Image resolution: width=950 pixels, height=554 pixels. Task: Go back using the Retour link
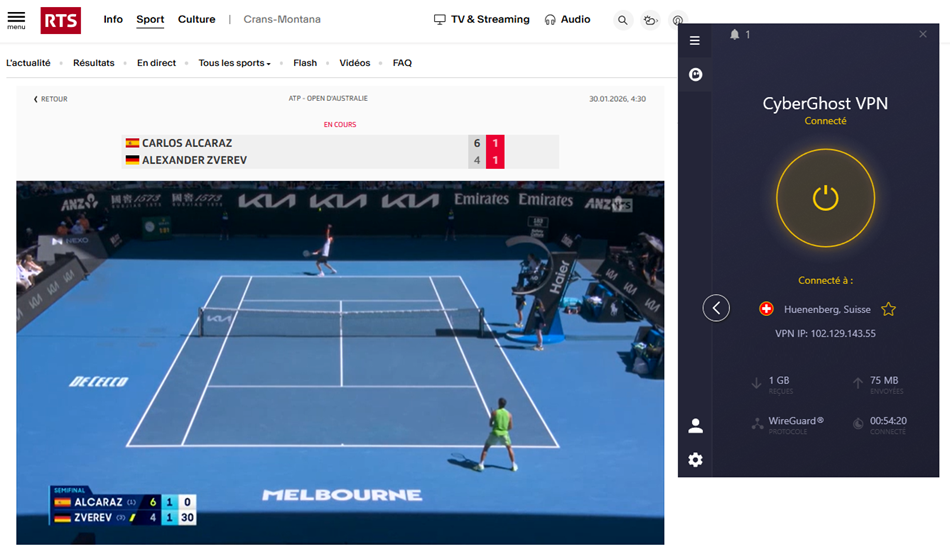click(51, 99)
